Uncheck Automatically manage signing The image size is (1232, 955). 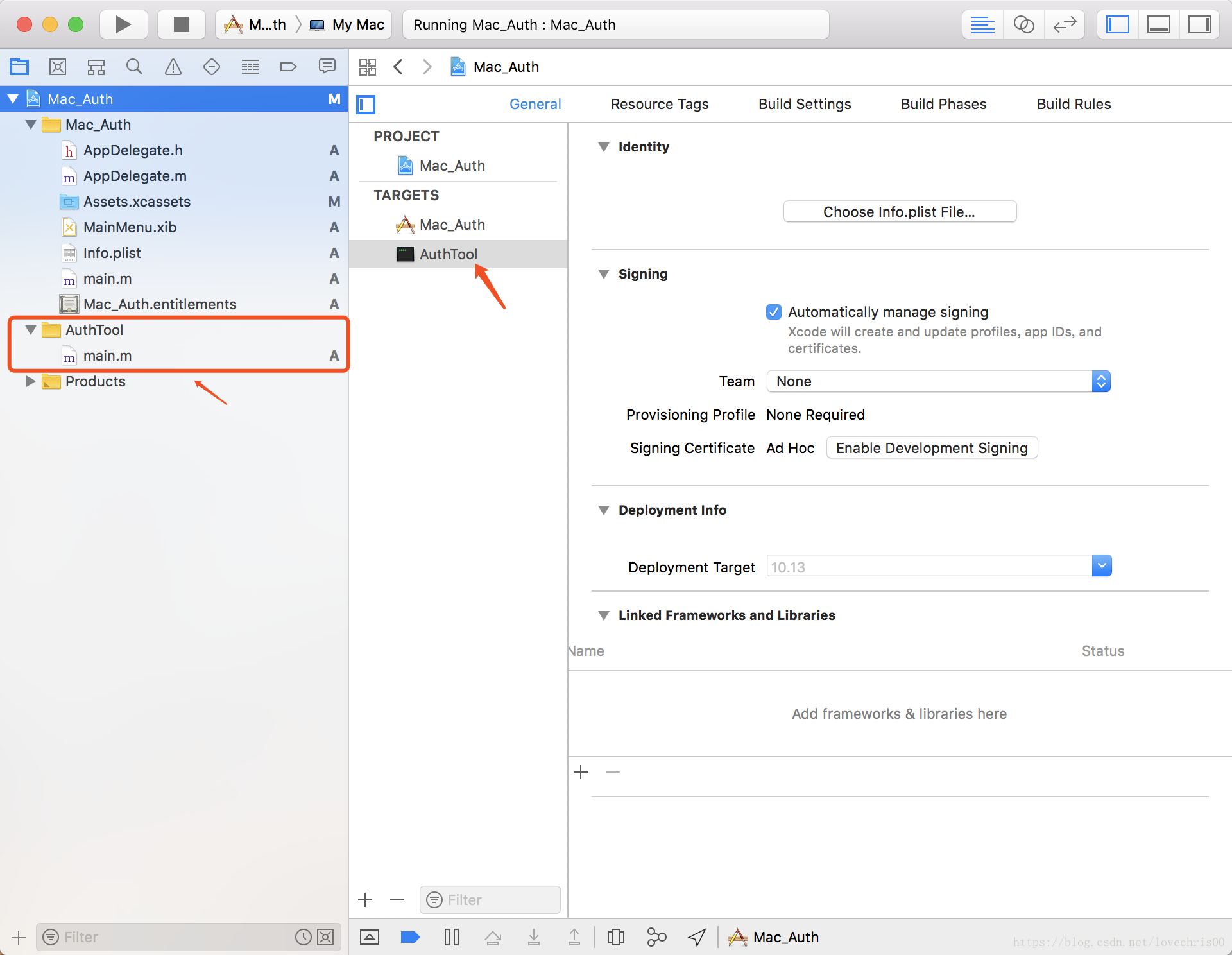774,312
